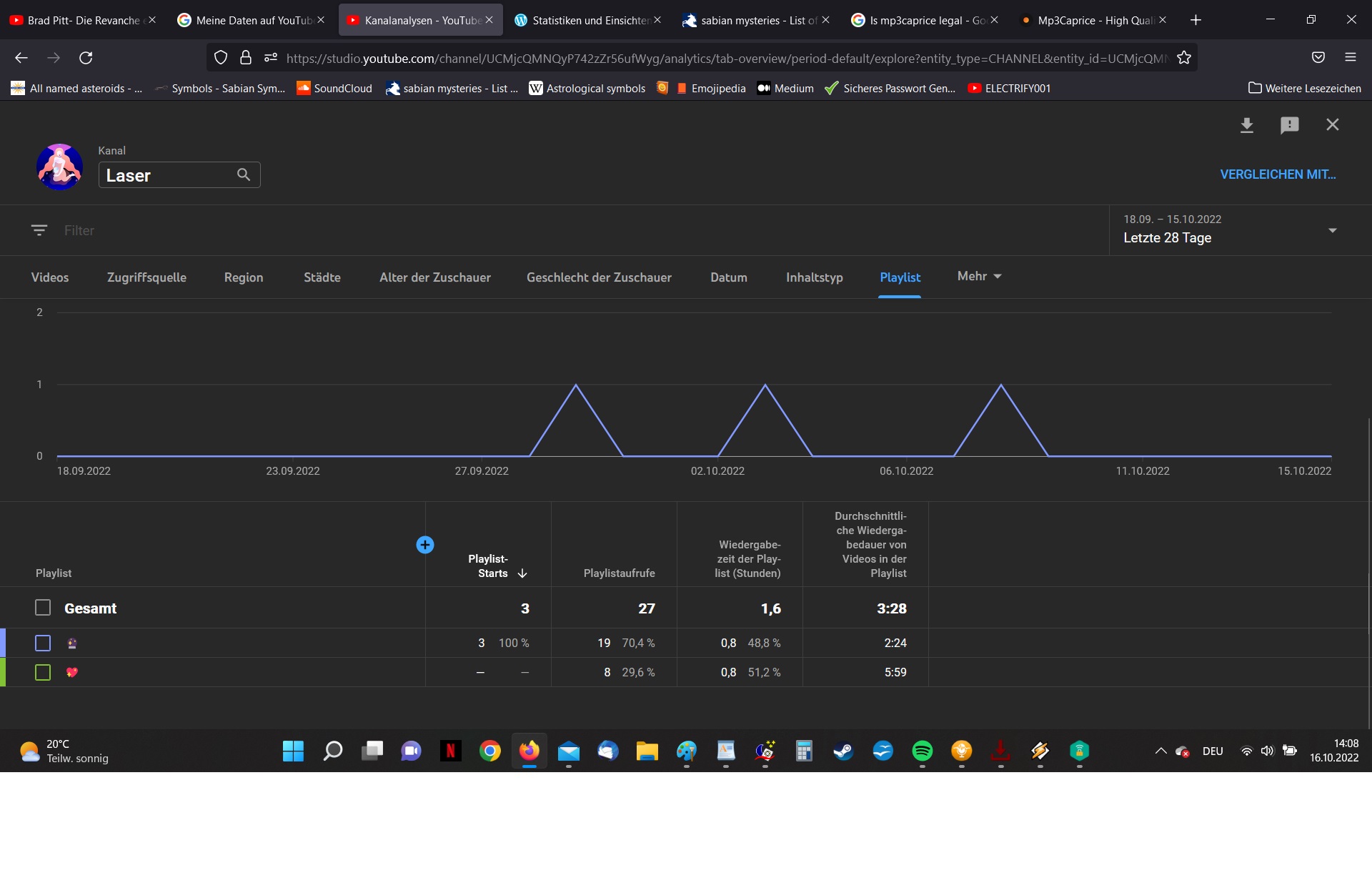This screenshot has width=1372, height=888.
Task: Switch to the Zugriffsquelle tab
Action: pos(146,277)
